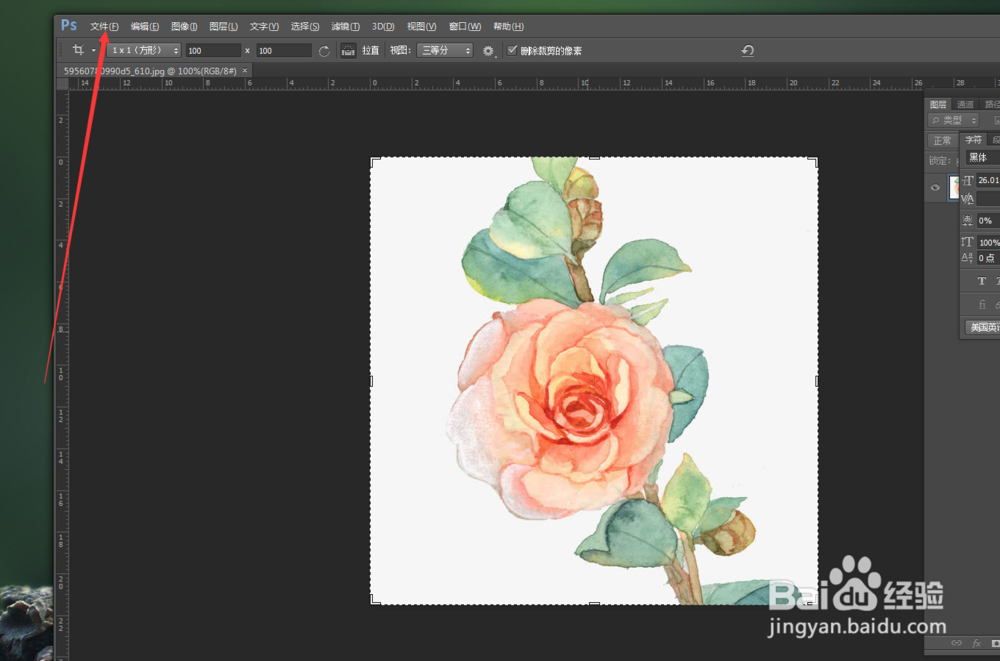Click the 拉直 straighten label
The height and width of the screenshot is (661, 1000).
pos(371,50)
